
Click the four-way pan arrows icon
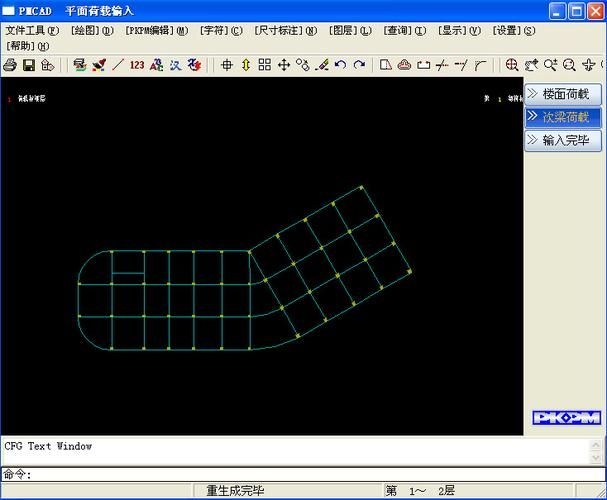[284, 65]
